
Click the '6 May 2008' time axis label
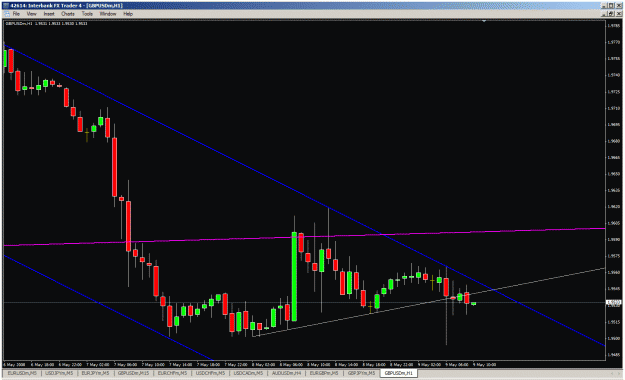pyautogui.click(x=14, y=364)
